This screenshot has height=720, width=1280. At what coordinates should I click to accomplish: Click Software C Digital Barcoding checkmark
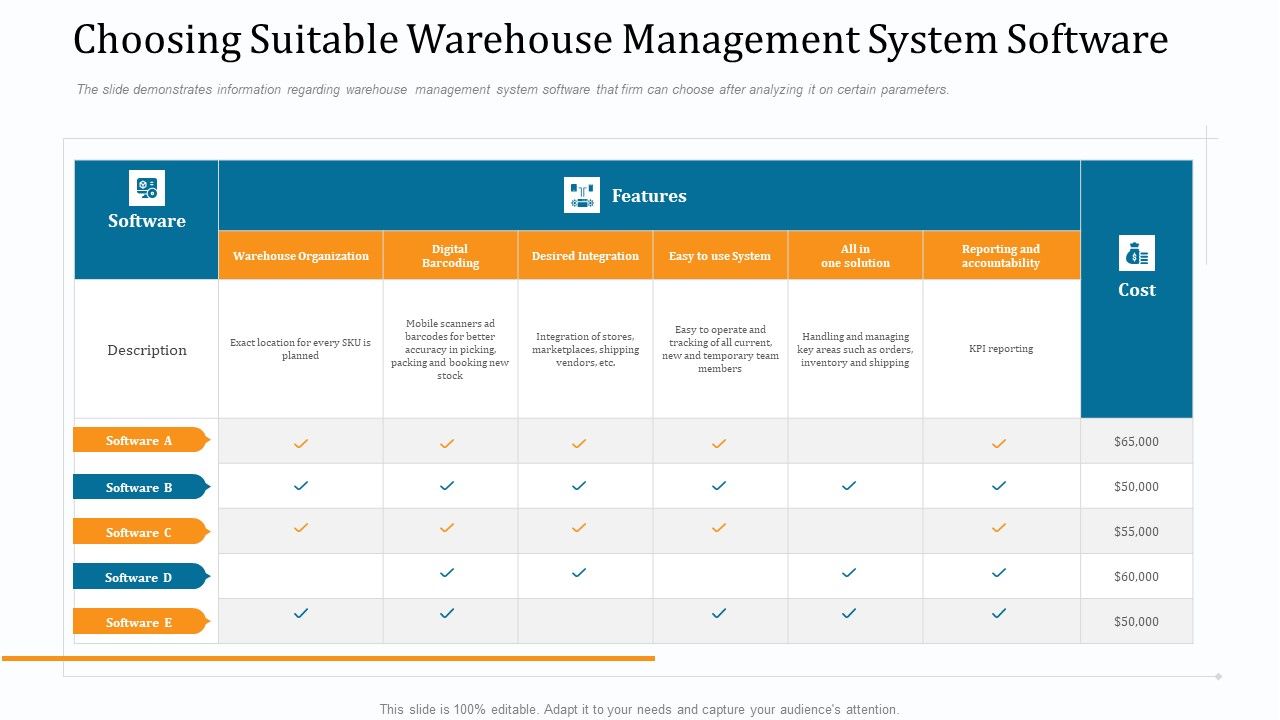click(x=447, y=528)
